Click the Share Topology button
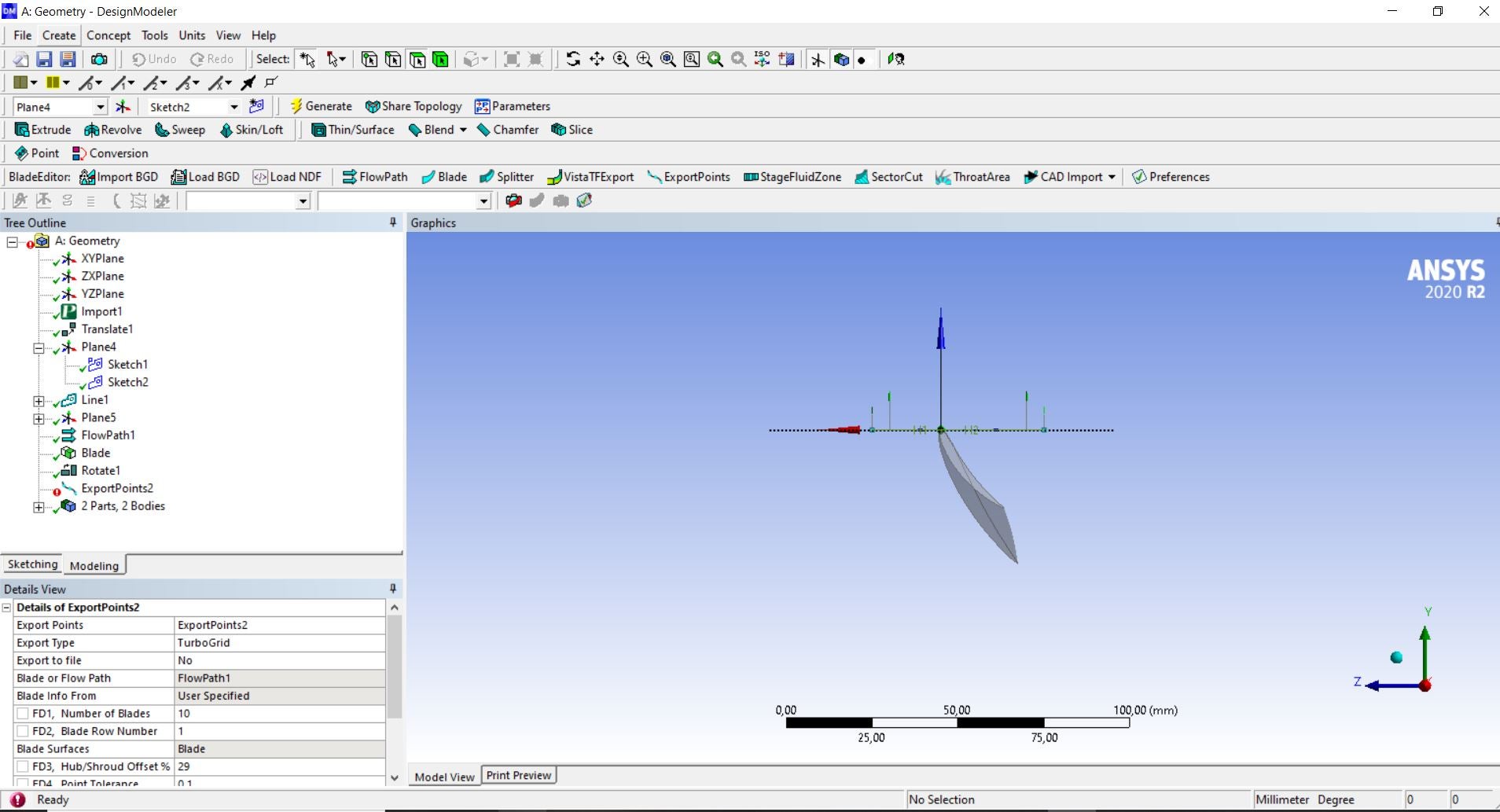Viewport: 1500px width, 812px height. [x=414, y=106]
